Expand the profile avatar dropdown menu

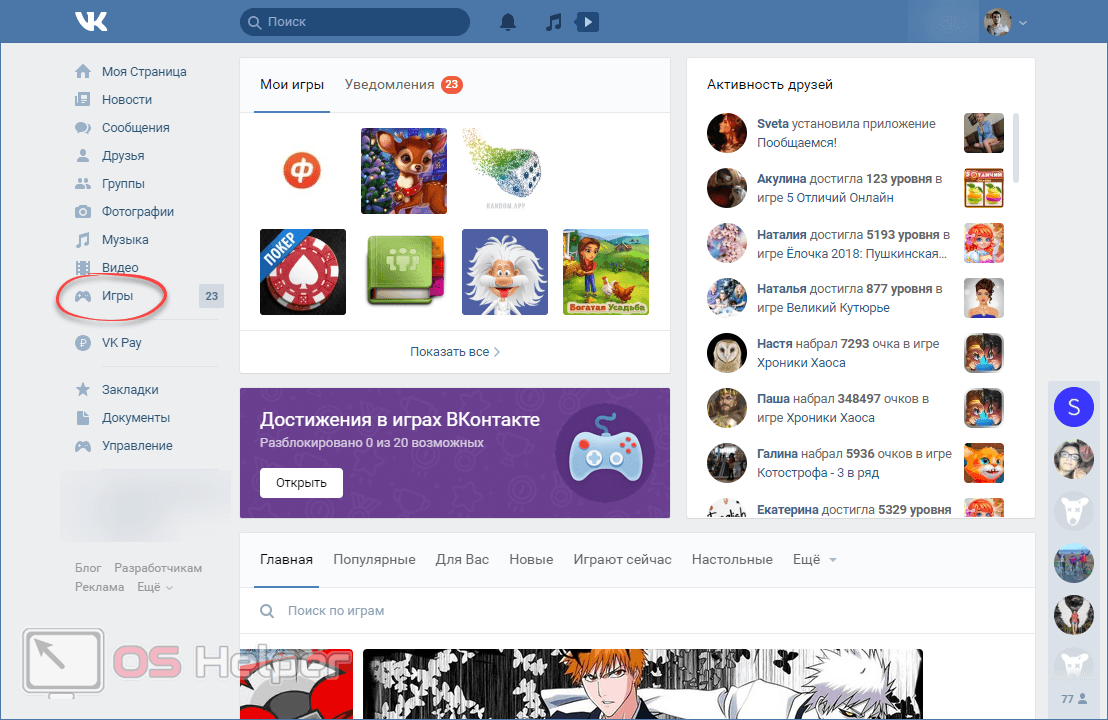click(x=1005, y=22)
